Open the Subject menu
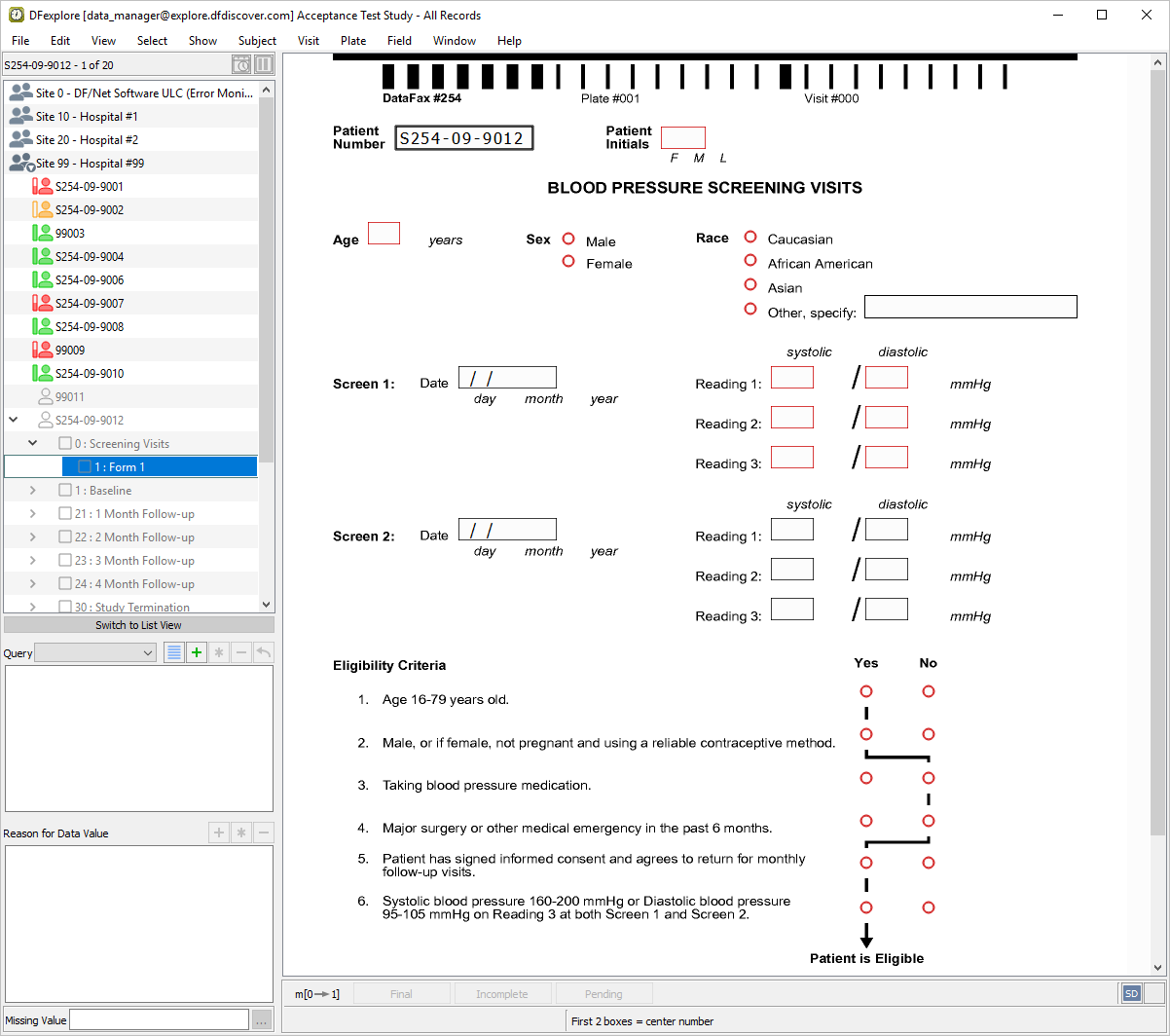 (257, 41)
